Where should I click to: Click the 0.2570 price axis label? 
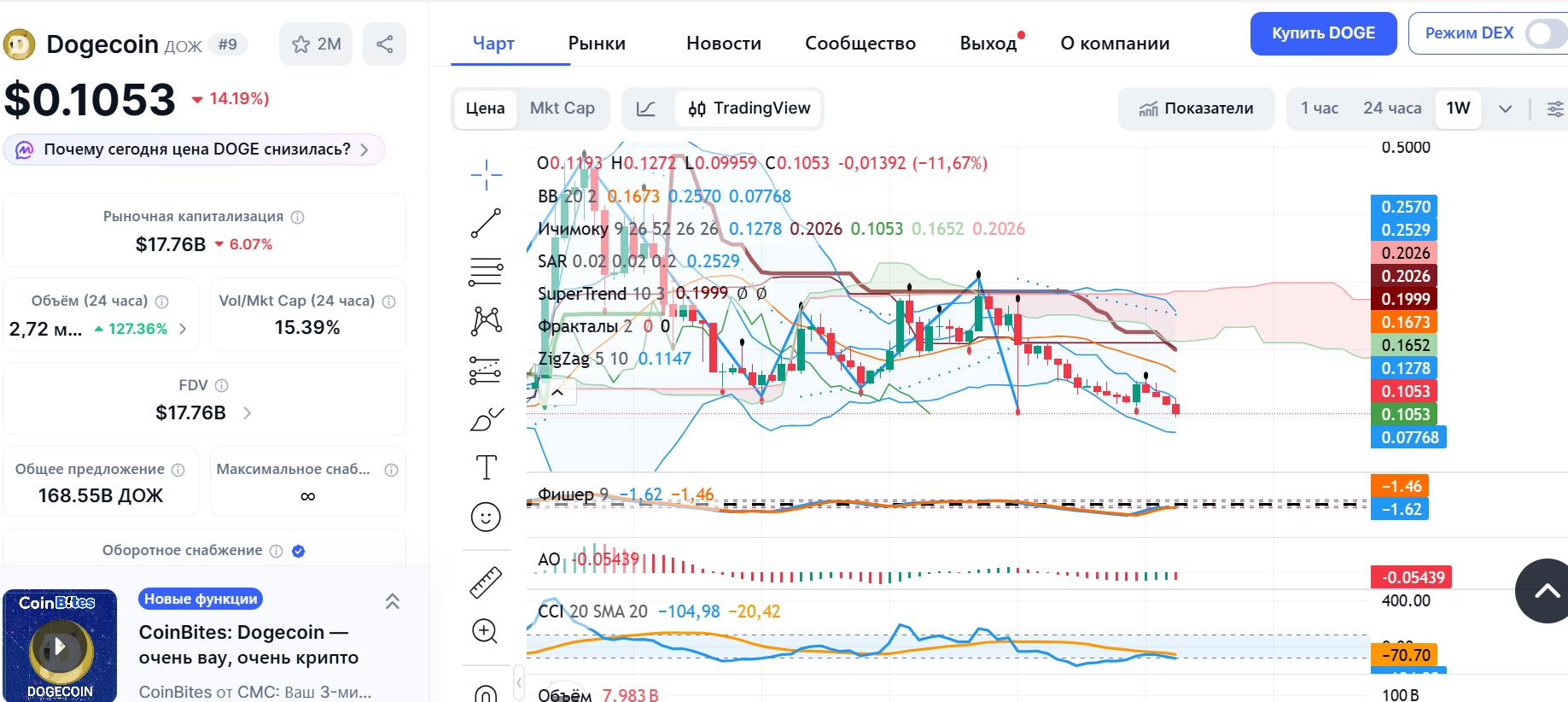pyautogui.click(x=1406, y=207)
